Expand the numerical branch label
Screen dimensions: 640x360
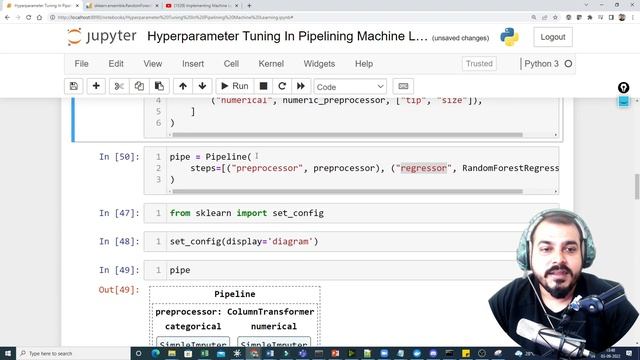[274, 327]
